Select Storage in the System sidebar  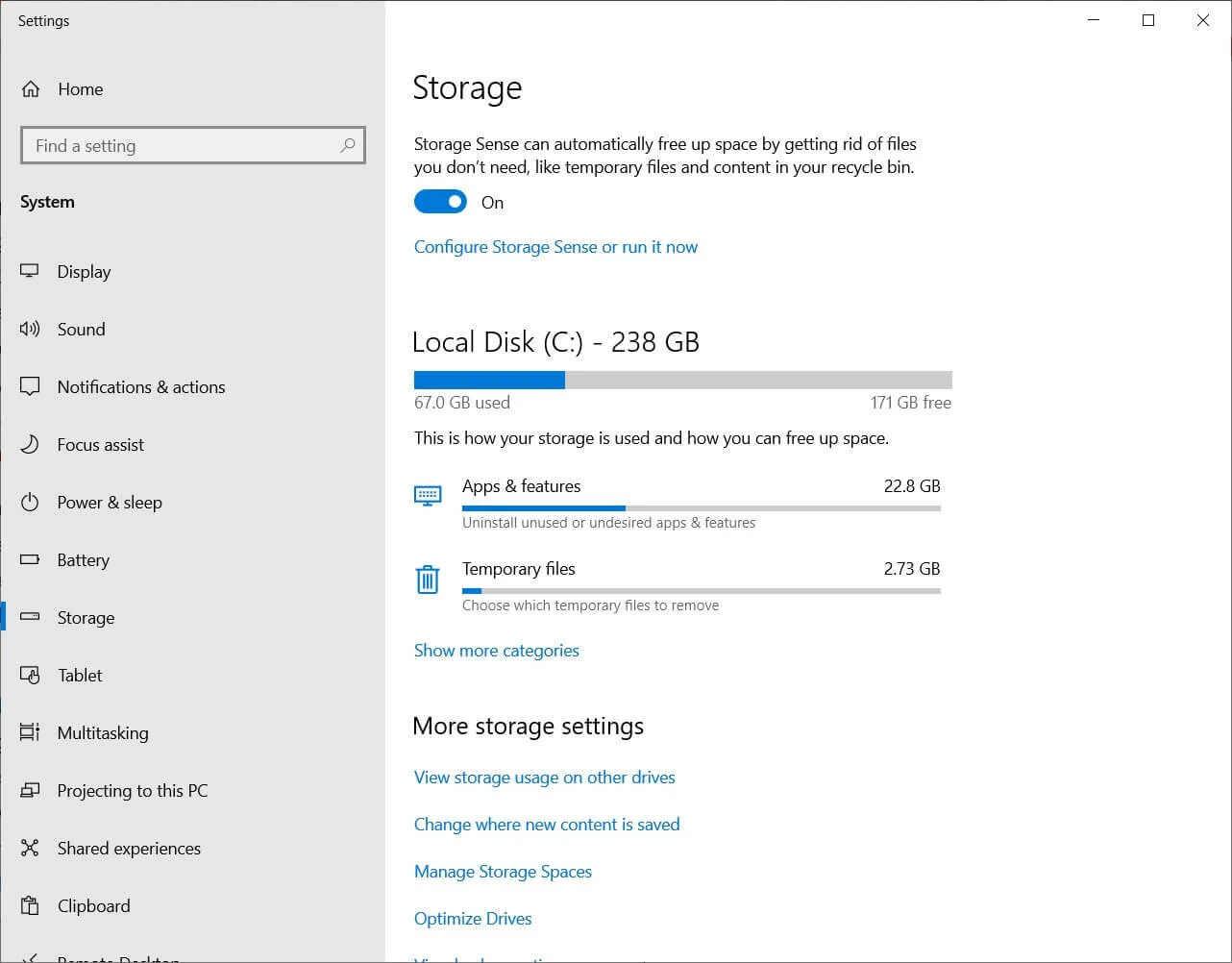86,617
